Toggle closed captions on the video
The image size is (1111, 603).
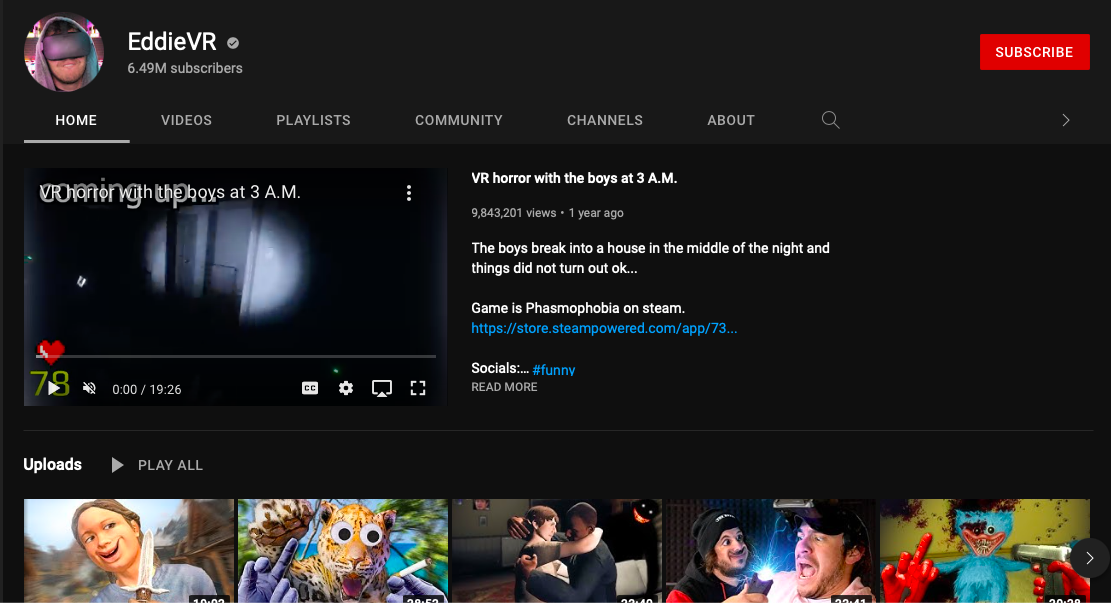pyautogui.click(x=310, y=388)
